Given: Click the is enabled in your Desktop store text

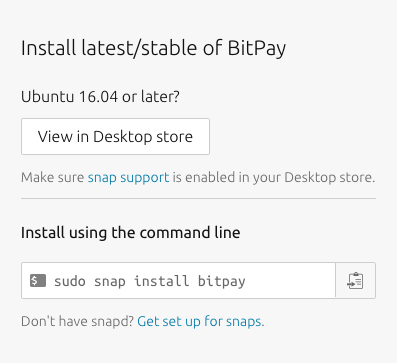Looking at the screenshot, I should coord(274,177).
